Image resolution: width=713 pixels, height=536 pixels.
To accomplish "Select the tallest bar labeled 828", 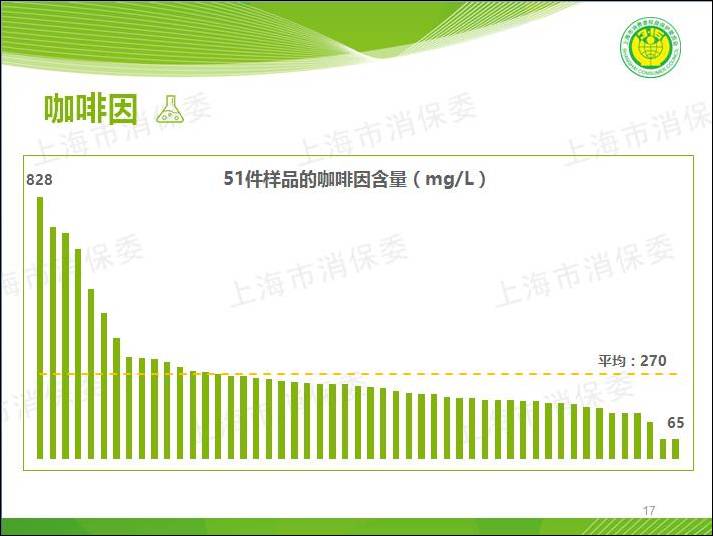I will 40,328.
